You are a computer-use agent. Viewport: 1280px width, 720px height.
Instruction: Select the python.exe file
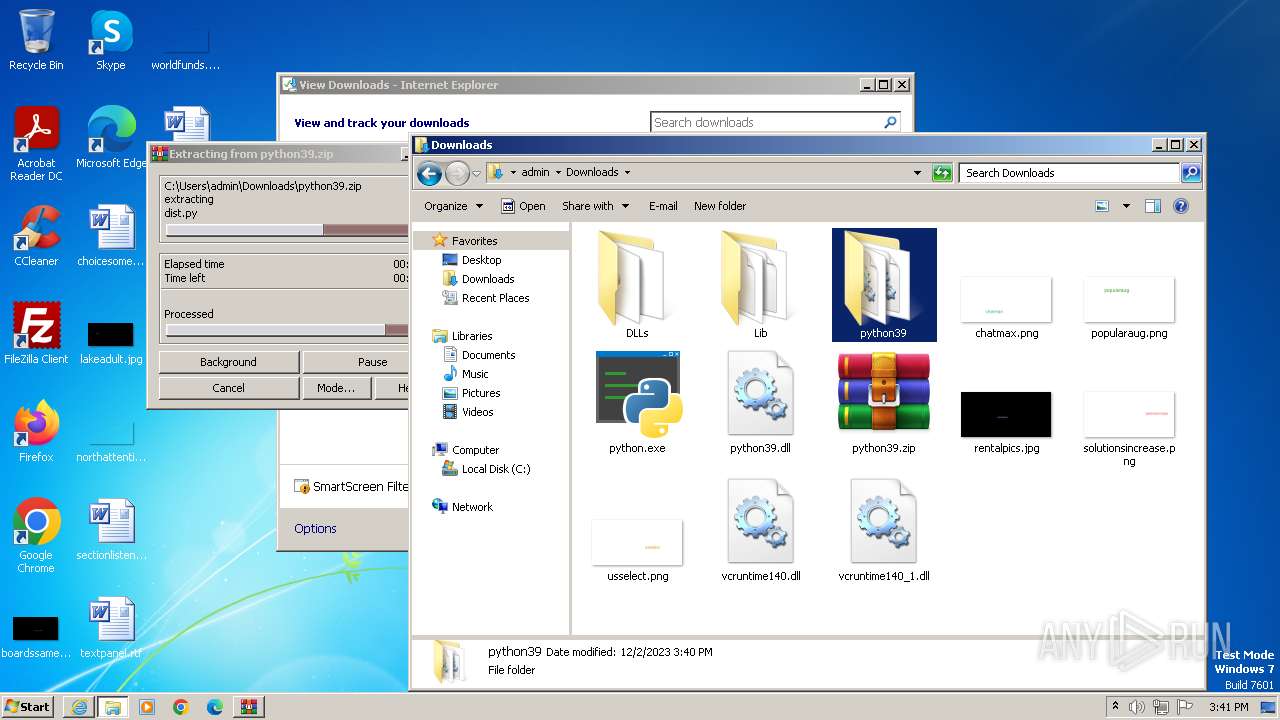[x=637, y=402]
